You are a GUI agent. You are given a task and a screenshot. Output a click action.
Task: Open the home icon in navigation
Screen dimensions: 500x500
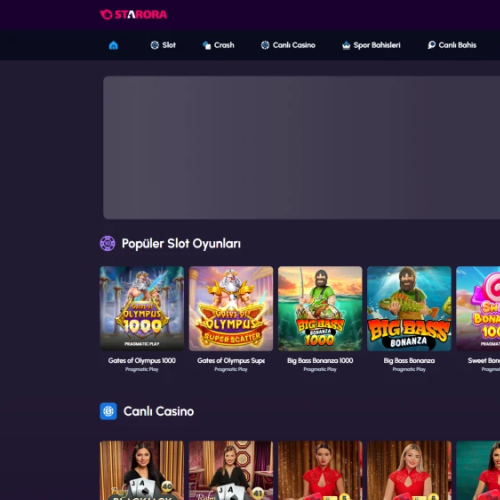pos(113,45)
